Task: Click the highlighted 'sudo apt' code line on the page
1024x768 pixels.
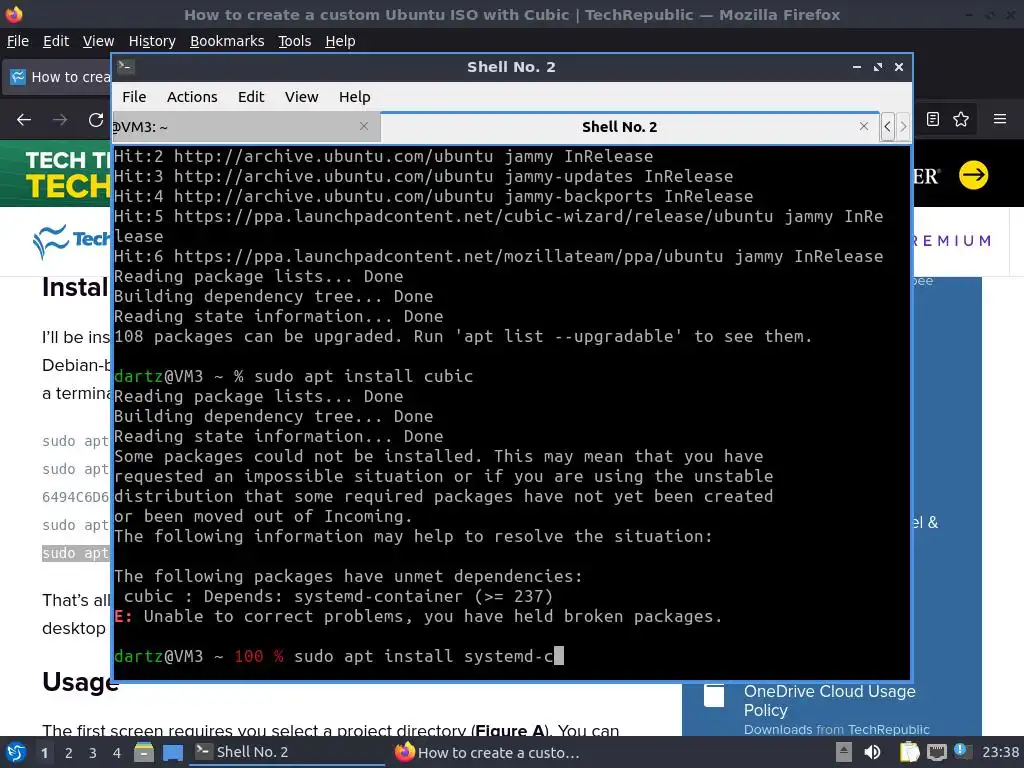Action: pos(76,553)
